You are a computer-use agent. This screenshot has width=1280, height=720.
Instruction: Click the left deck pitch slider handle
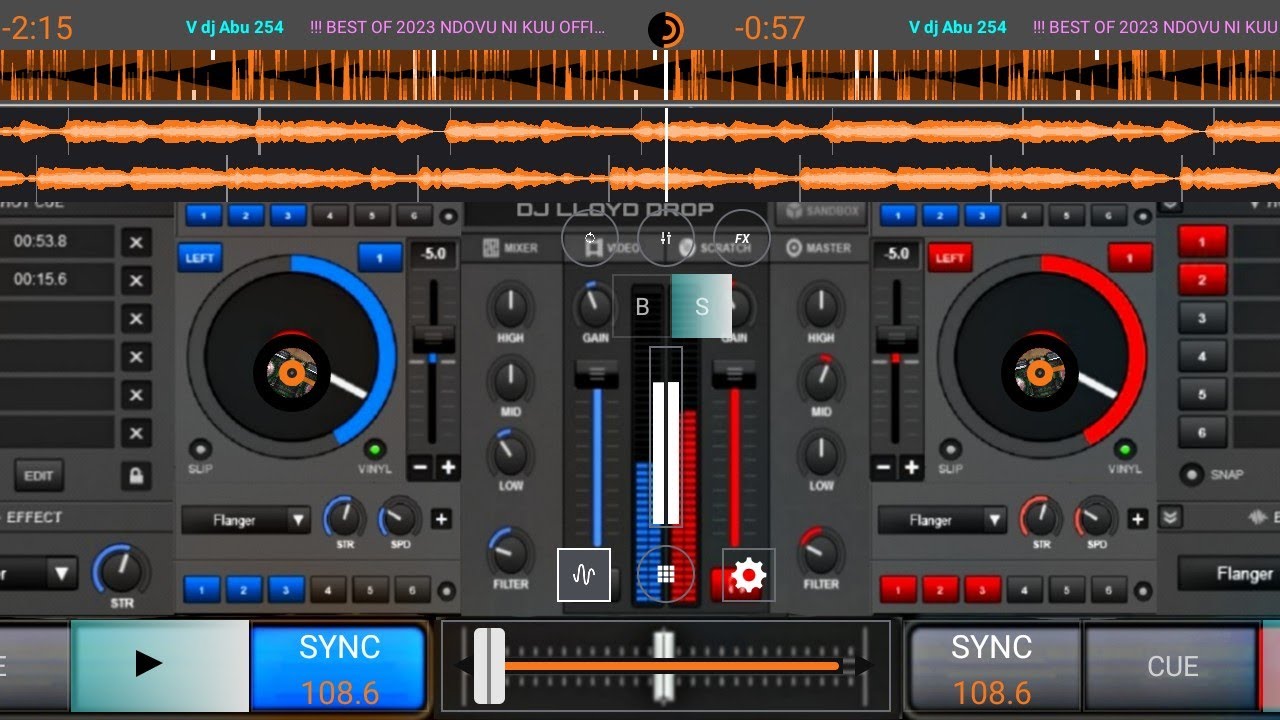433,340
